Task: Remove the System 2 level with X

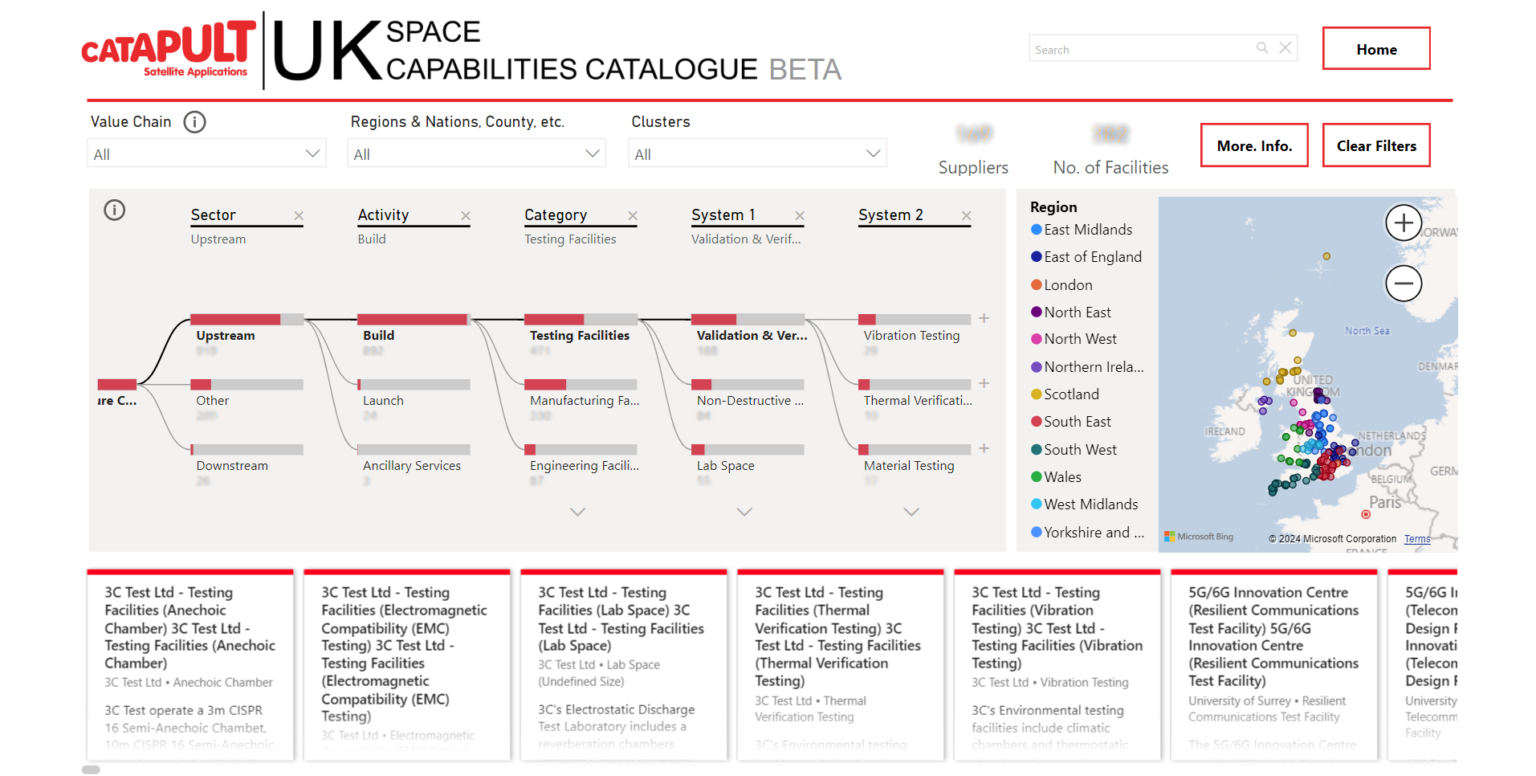Action: (x=965, y=216)
